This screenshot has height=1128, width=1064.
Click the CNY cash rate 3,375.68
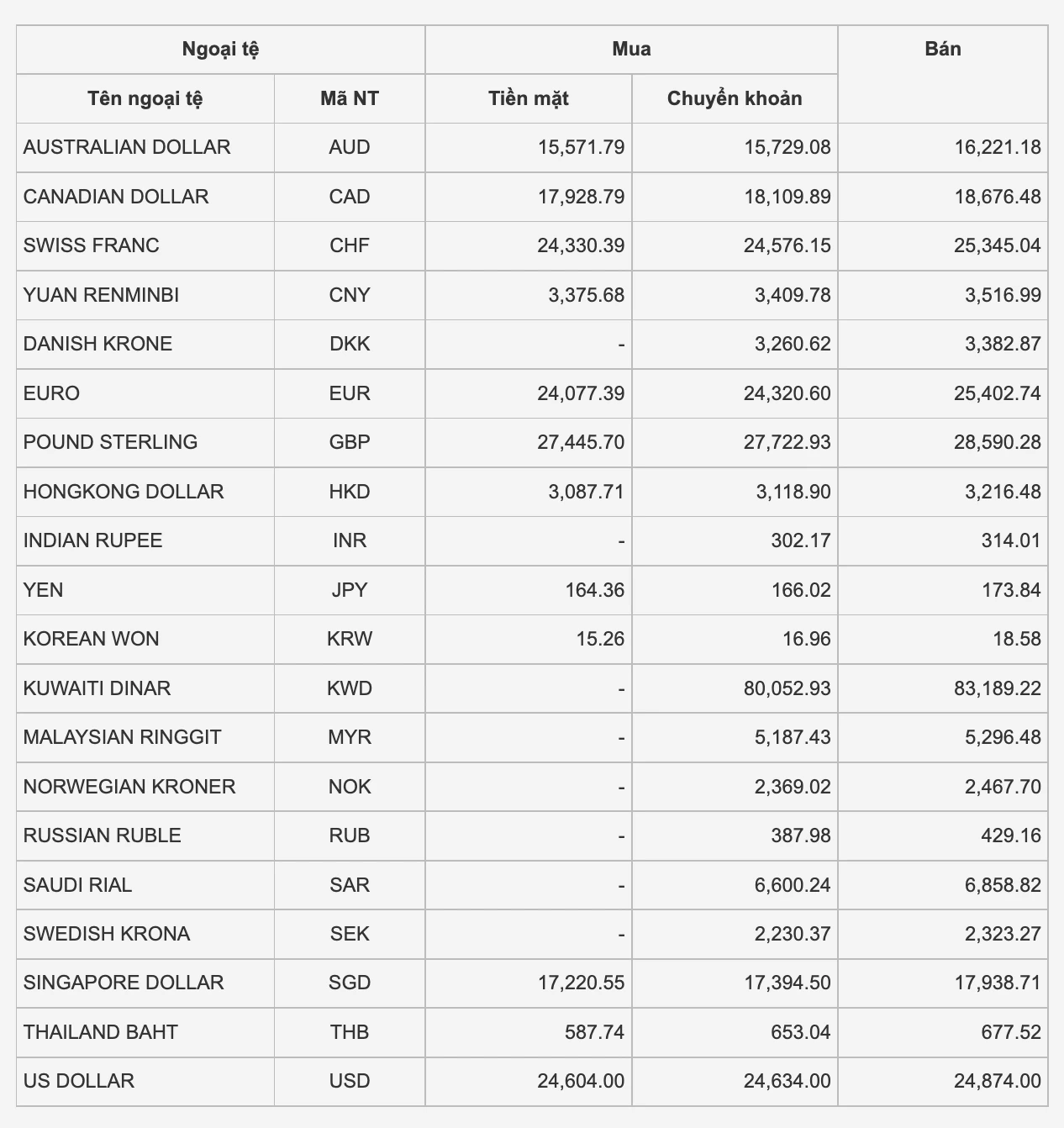pos(586,295)
